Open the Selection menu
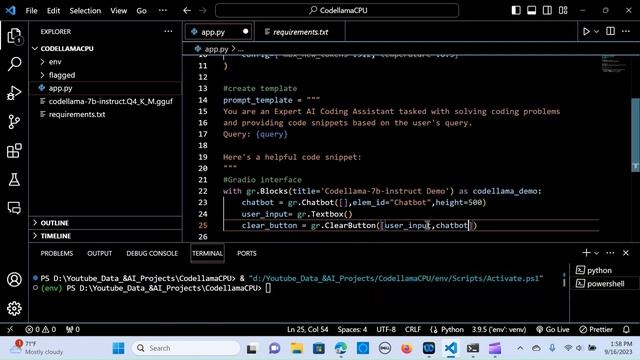Image resolution: width=640 pixels, height=360 pixels. coord(85,11)
